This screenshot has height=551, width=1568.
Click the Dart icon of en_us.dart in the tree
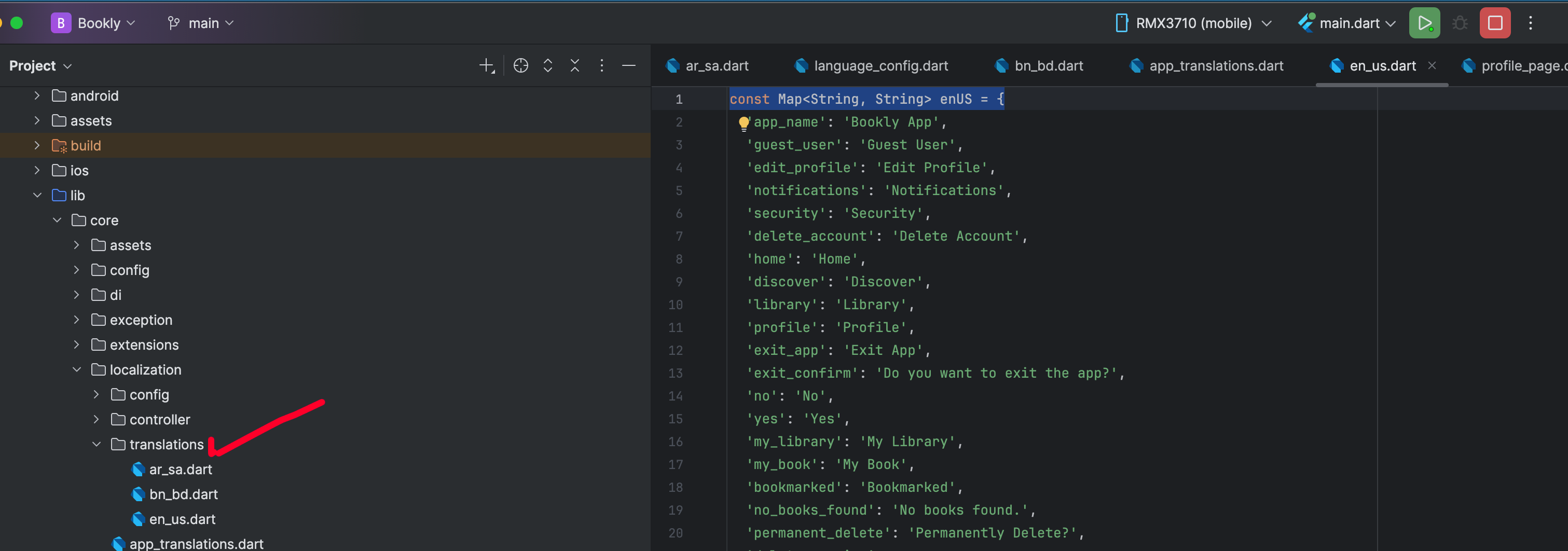(138, 519)
